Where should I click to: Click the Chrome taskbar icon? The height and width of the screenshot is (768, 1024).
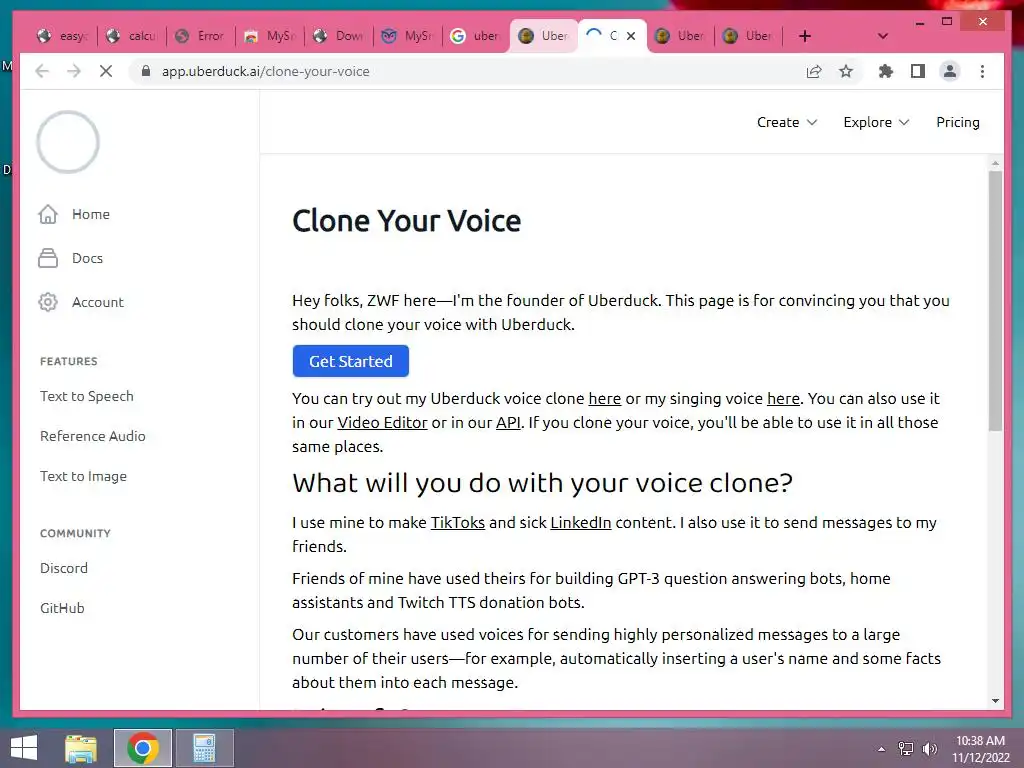pos(143,748)
